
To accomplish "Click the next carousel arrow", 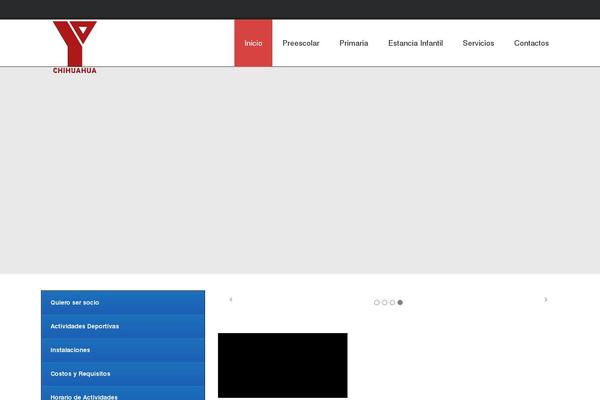I will [546, 299].
